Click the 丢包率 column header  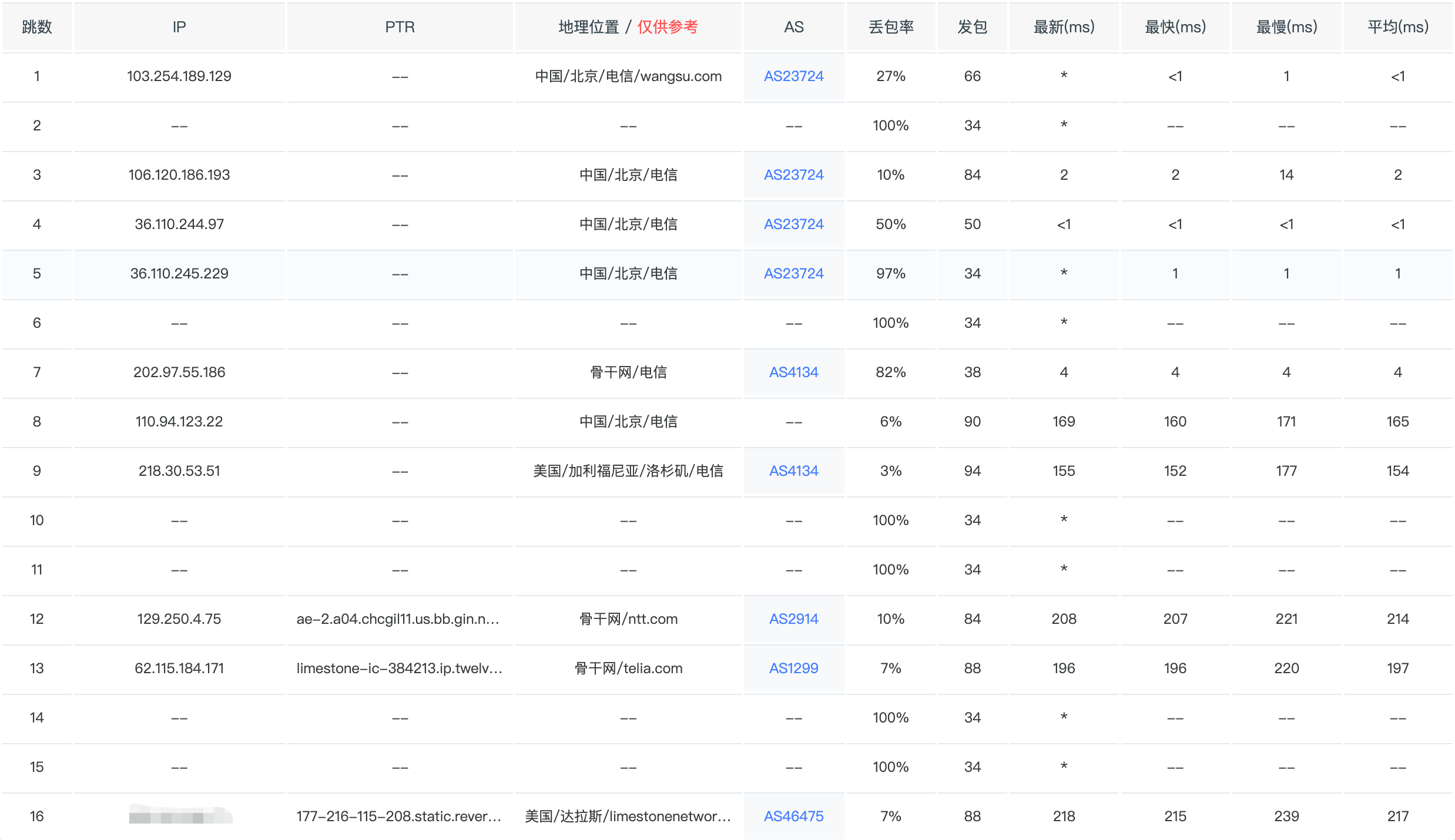(x=891, y=27)
